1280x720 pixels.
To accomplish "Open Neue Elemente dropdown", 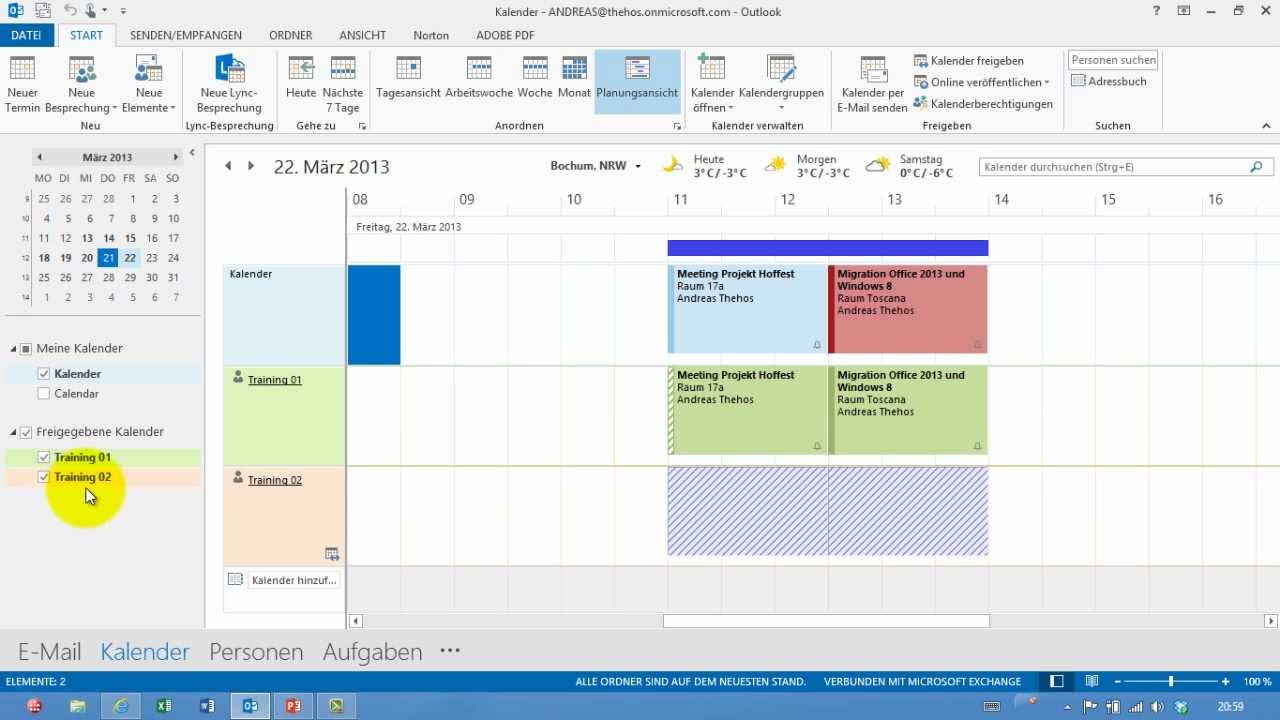I will 148,85.
